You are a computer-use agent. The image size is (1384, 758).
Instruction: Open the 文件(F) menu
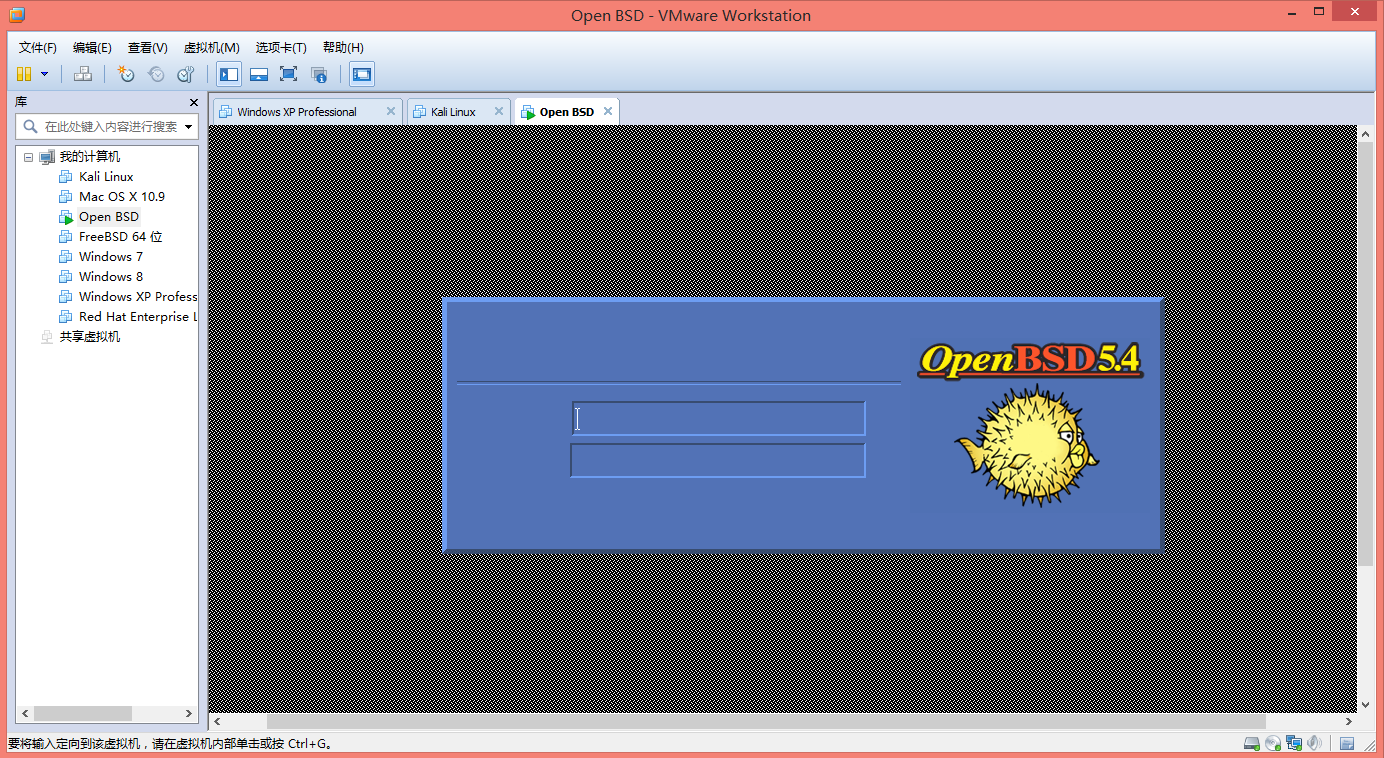point(38,47)
